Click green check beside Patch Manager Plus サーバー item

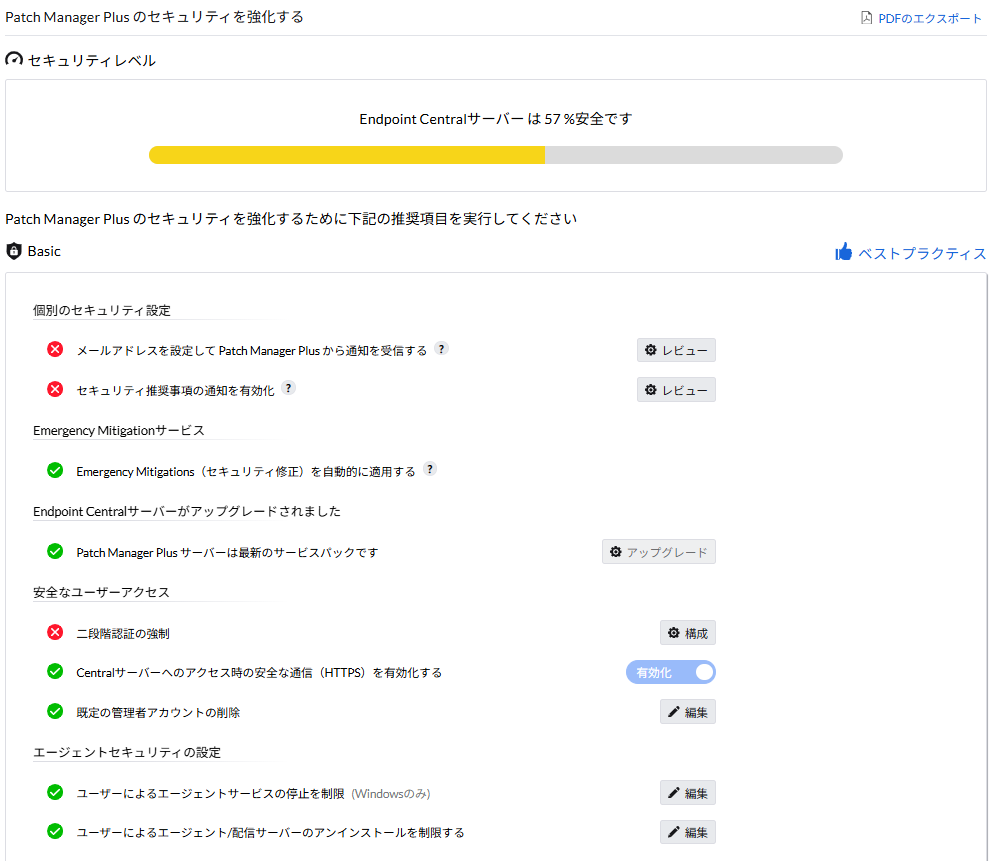click(55, 551)
